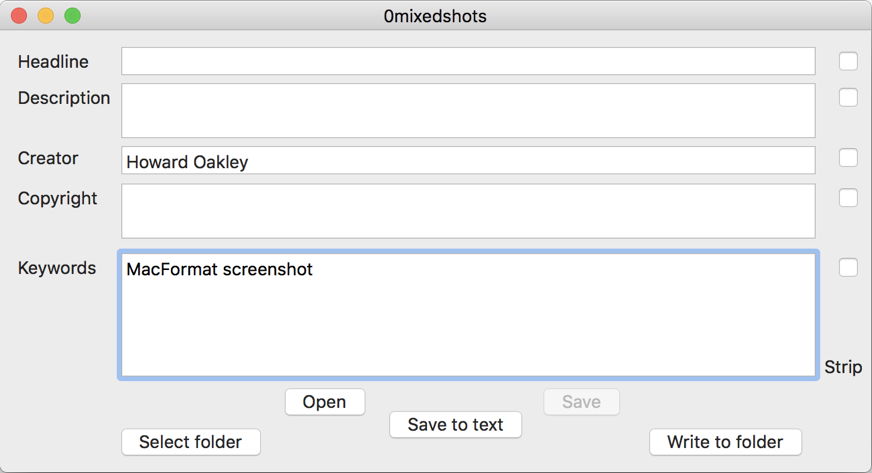Choose the Select folder button
This screenshot has height=473, width=872.
pos(190,442)
